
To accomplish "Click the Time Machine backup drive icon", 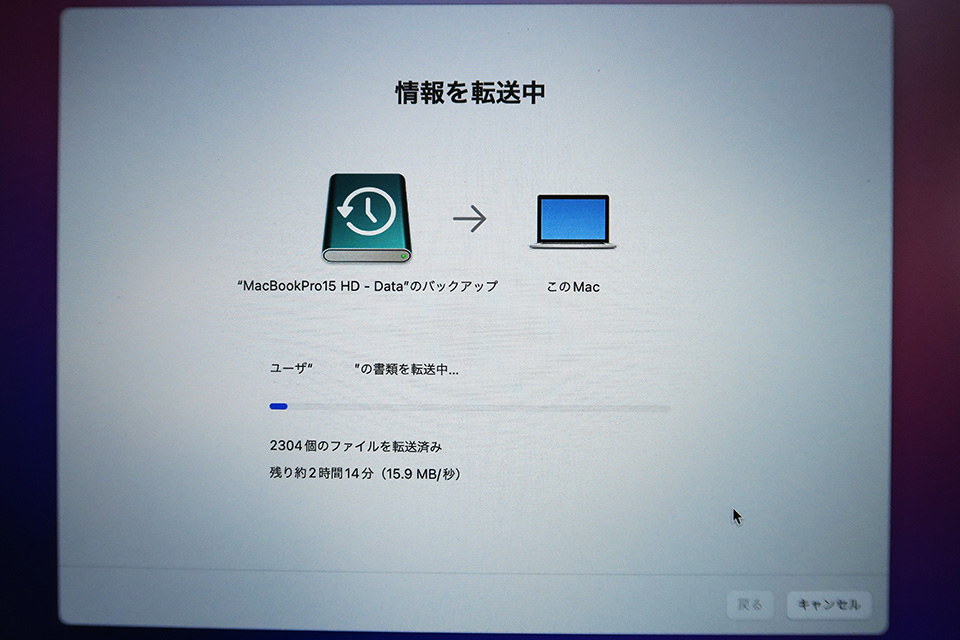I will tap(367, 218).
